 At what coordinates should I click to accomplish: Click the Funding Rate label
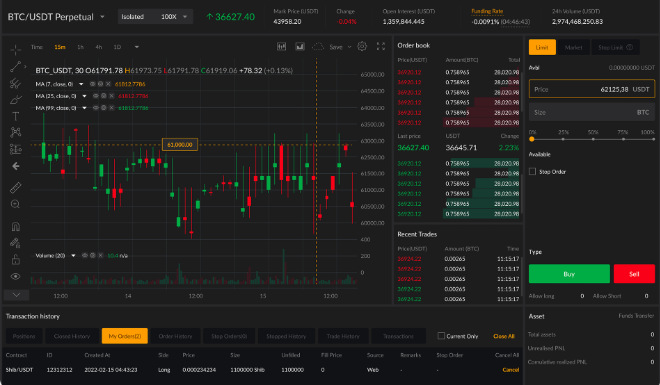[x=487, y=11]
